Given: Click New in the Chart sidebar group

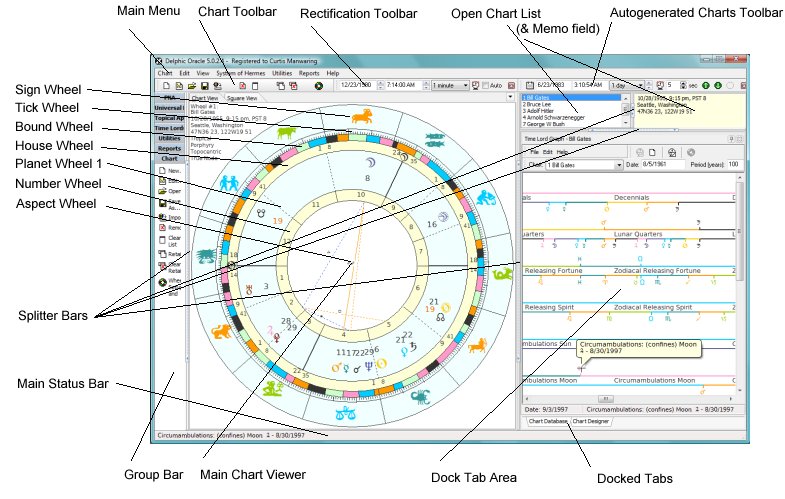Looking at the screenshot, I should (x=170, y=171).
